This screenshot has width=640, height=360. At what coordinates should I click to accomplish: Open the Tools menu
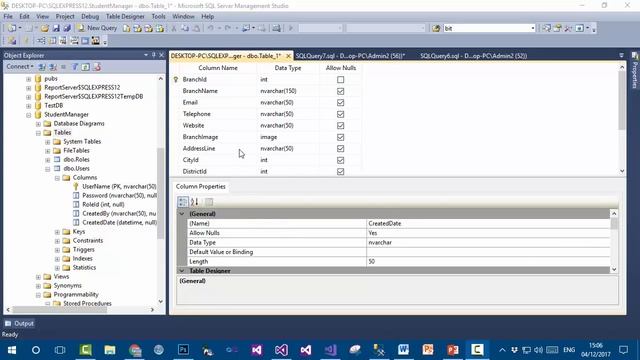pyautogui.click(x=158, y=16)
